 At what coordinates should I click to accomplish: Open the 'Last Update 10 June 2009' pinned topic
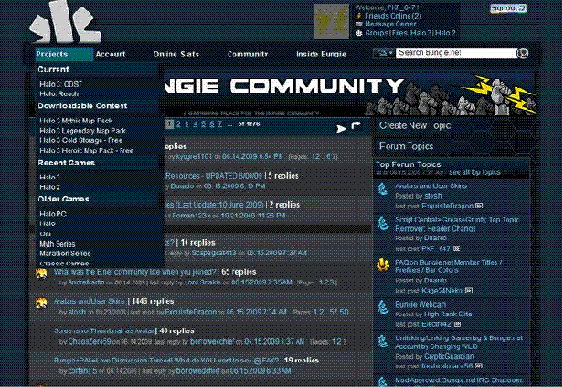click(214, 205)
